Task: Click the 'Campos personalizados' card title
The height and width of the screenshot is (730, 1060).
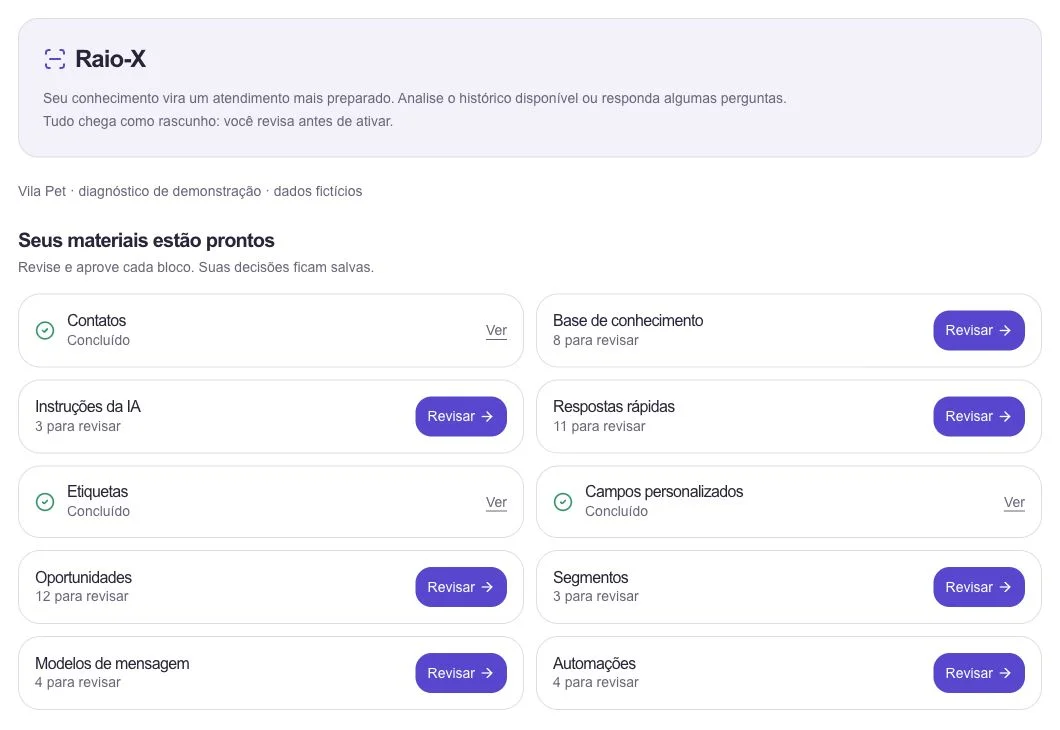Action: tap(664, 491)
